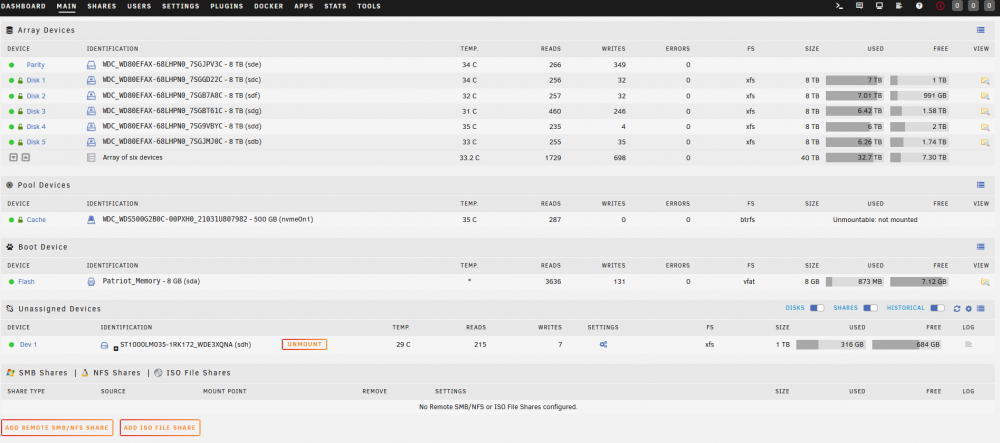The image size is (1000, 443).
Task: Toggle list view icon for Array Devices
Action: pos(980,30)
